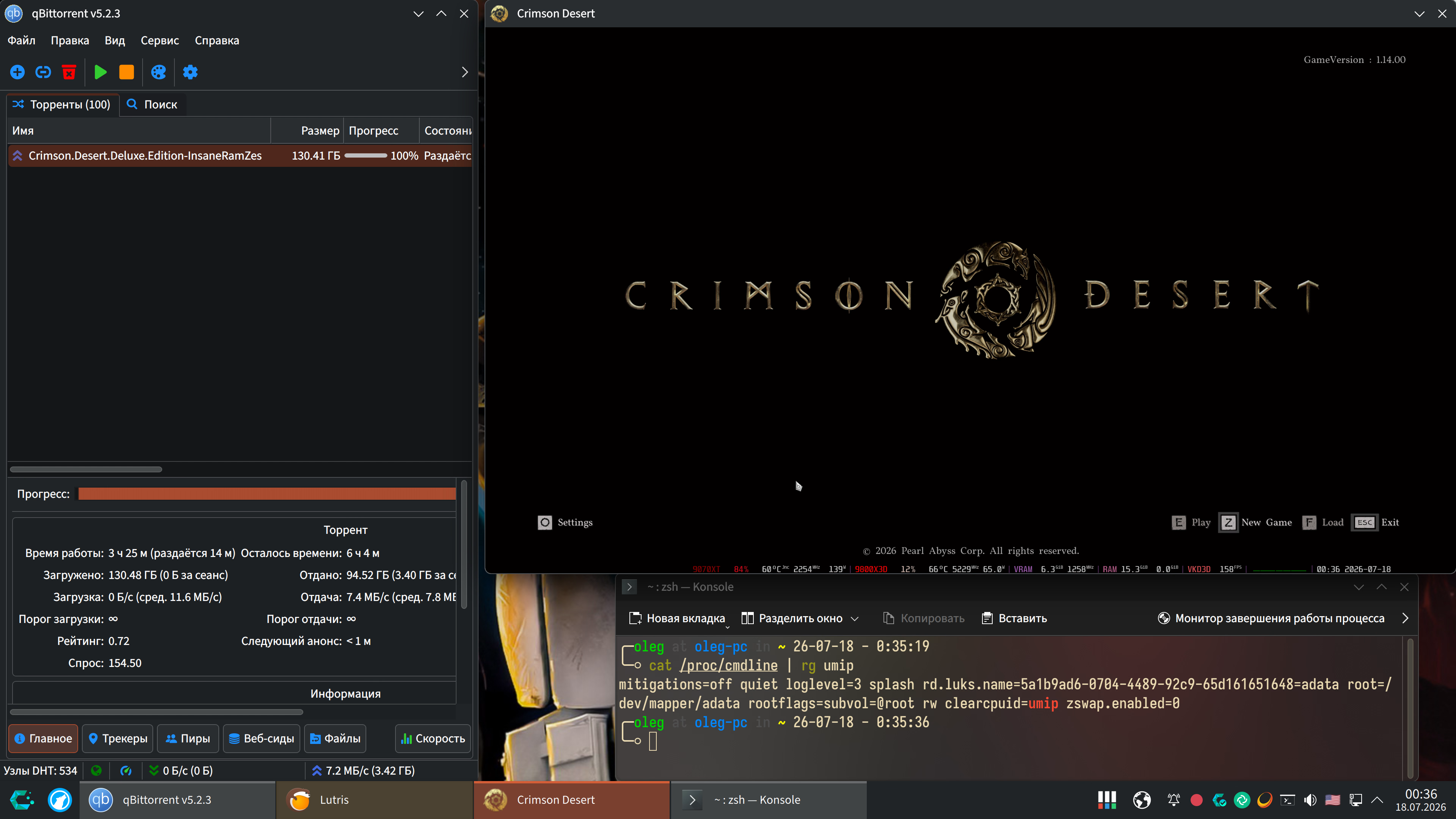The height and width of the screenshot is (819, 1456).
Task: Show the Пиры details tab
Action: click(x=188, y=738)
